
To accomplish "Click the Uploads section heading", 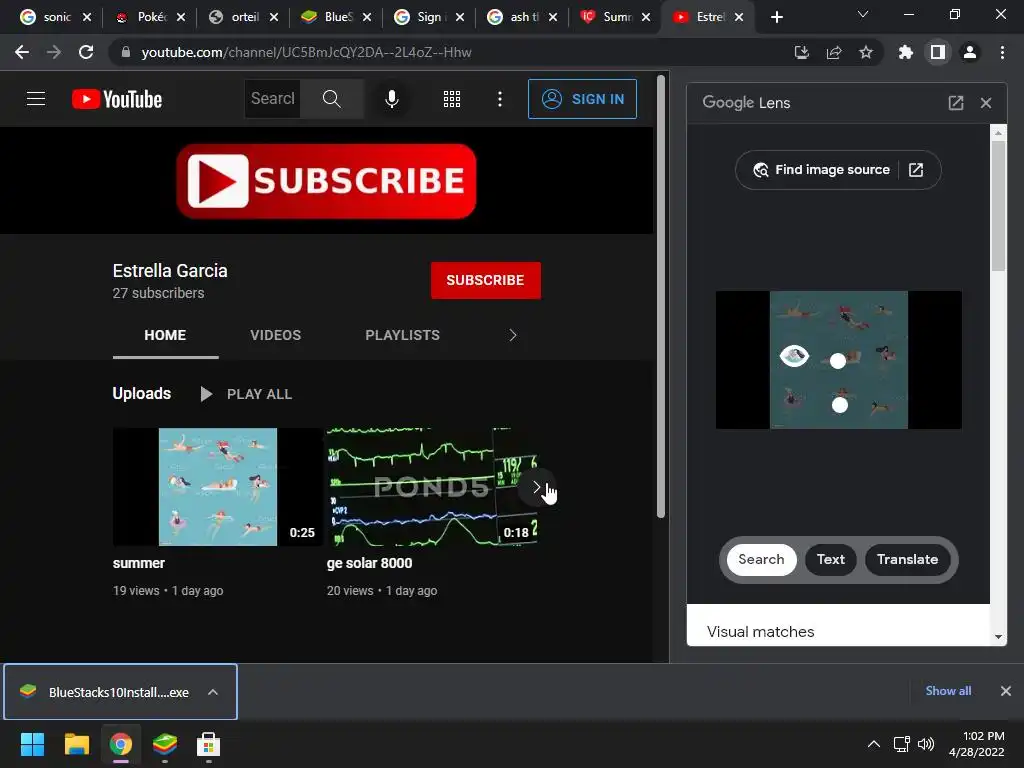I will (142, 393).
